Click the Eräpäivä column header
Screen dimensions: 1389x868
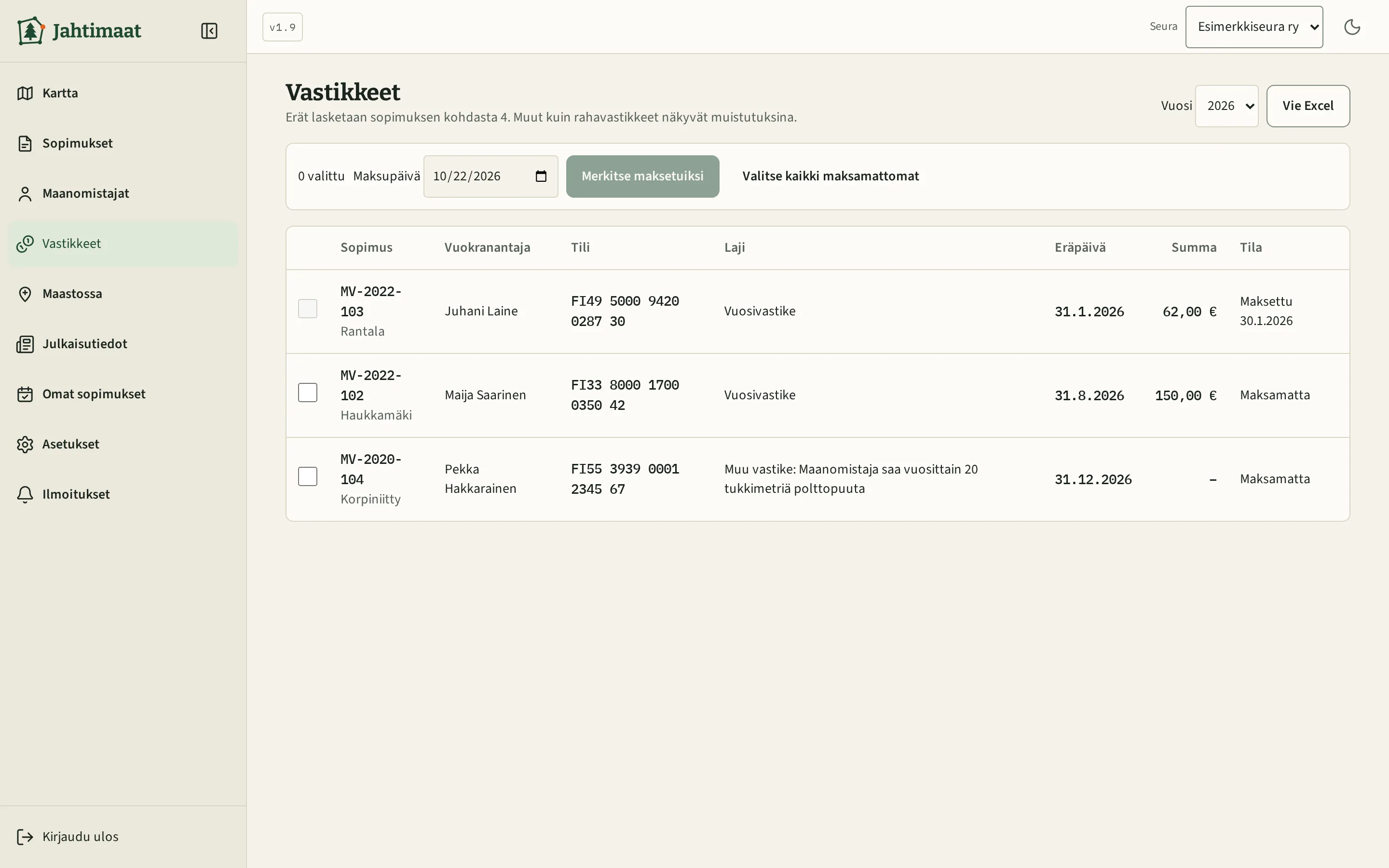click(x=1080, y=247)
